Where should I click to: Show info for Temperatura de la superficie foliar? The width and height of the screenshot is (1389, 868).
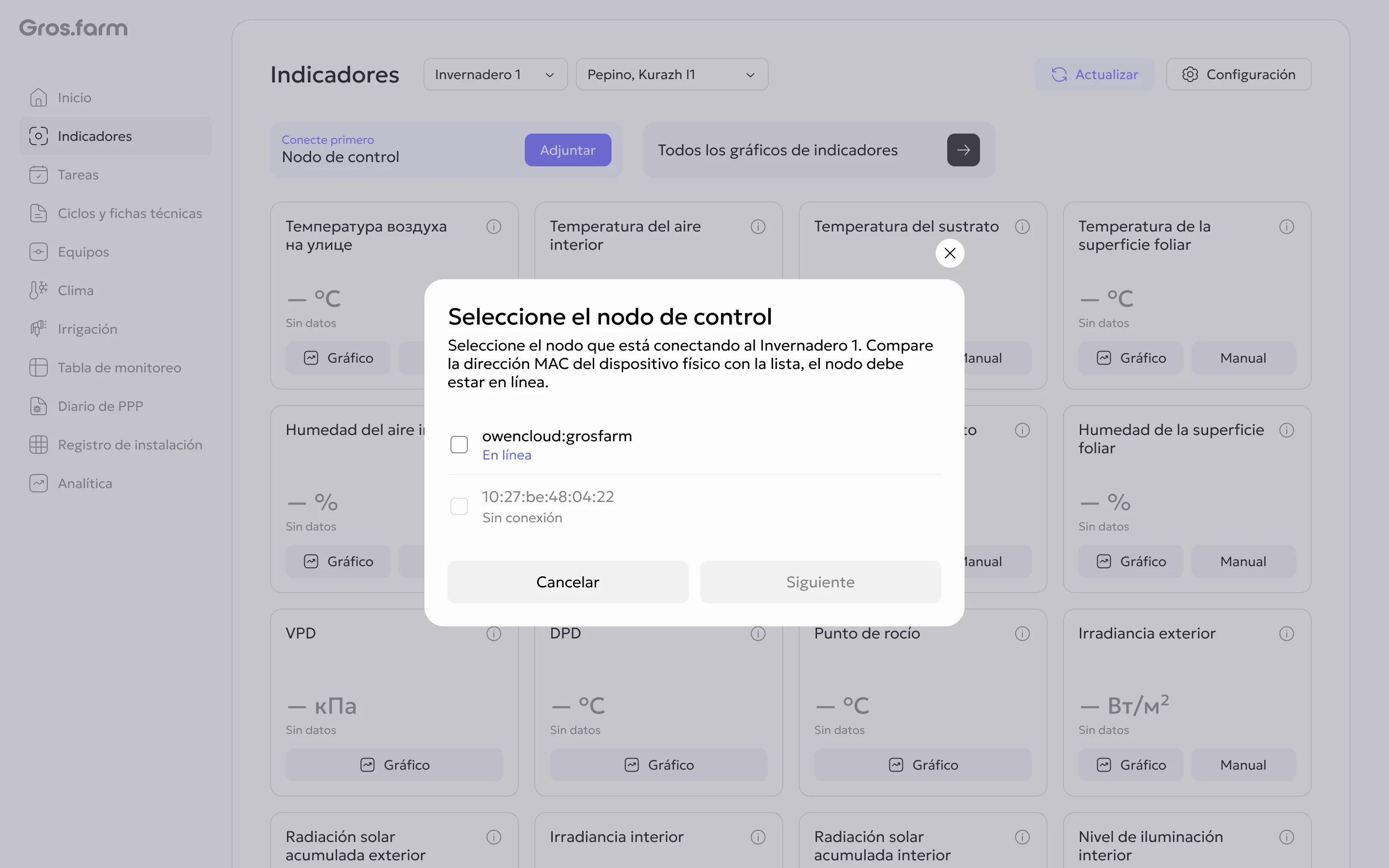pyautogui.click(x=1287, y=227)
